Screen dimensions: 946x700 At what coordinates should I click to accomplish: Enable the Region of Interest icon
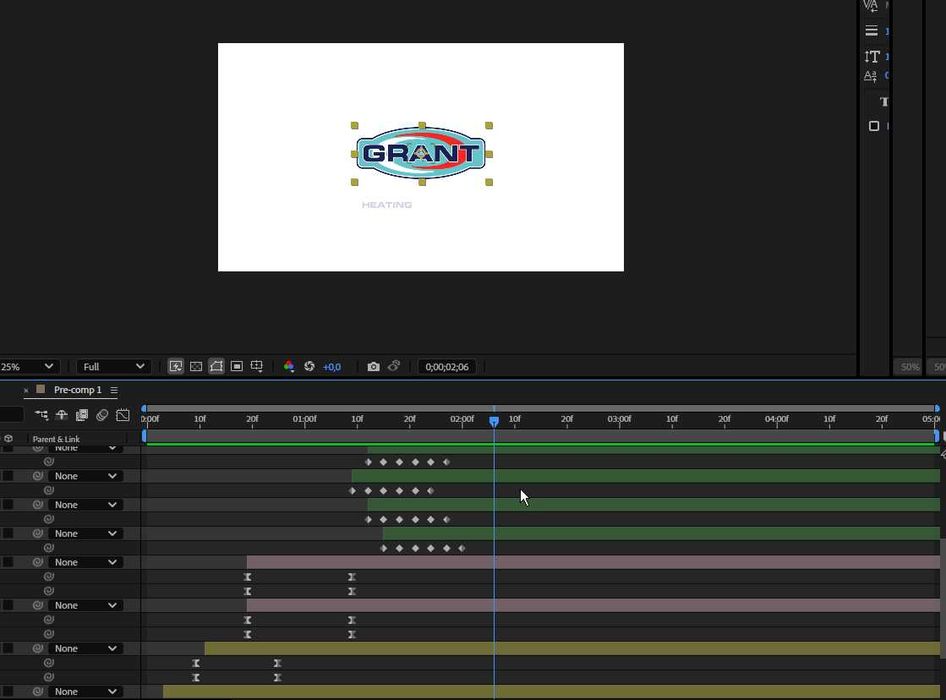(x=237, y=366)
